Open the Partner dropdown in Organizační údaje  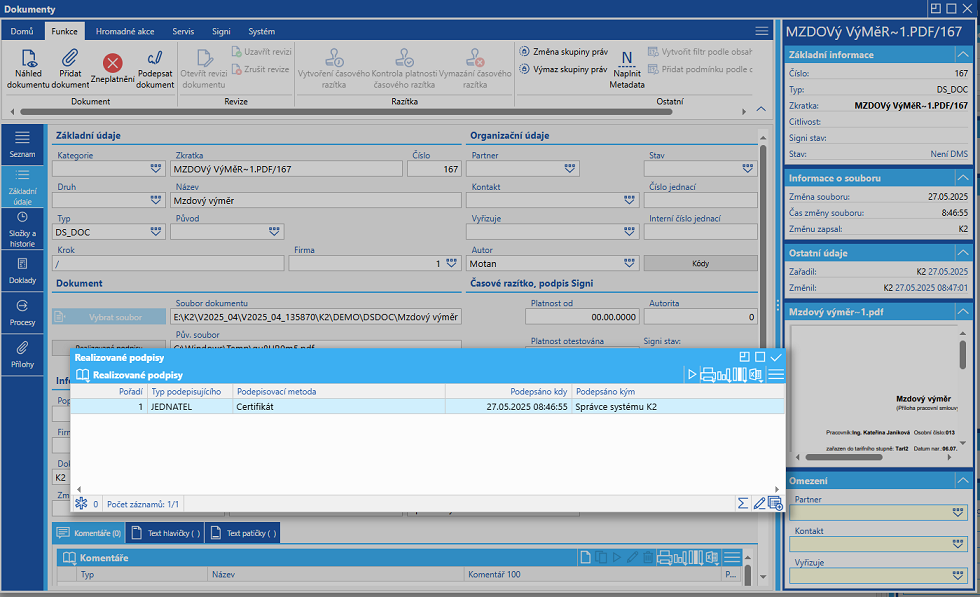(569, 169)
